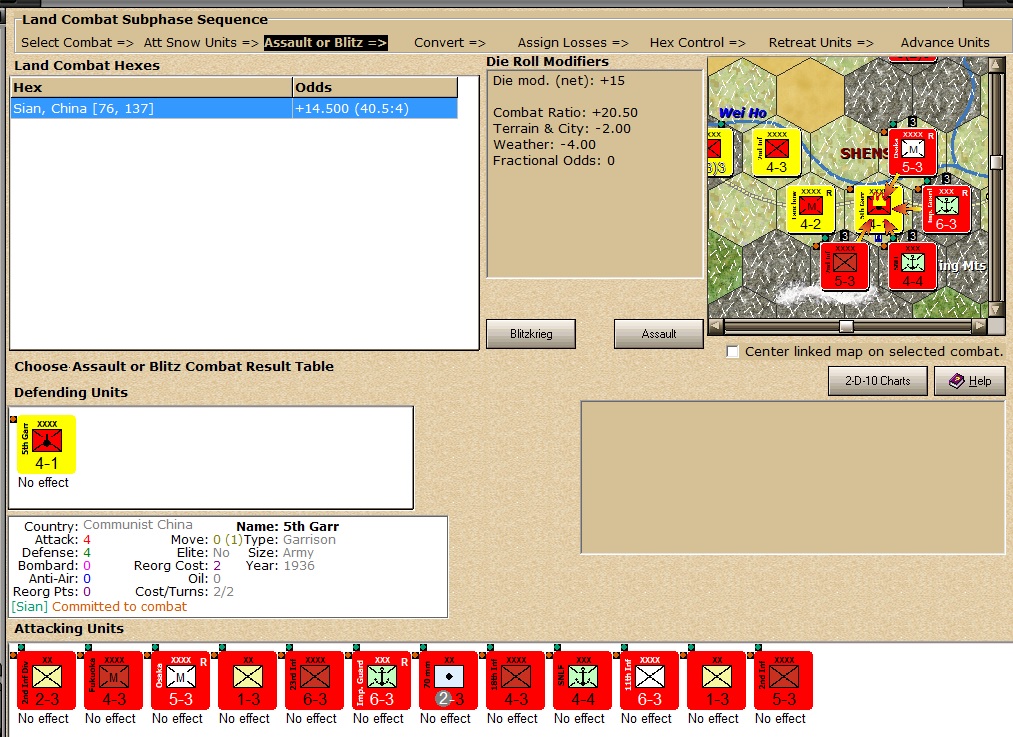Click the map's vertical scrollbar thumb
Image resolution: width=1013 pixels, height=737 pixels.
[x=996, y=162]
